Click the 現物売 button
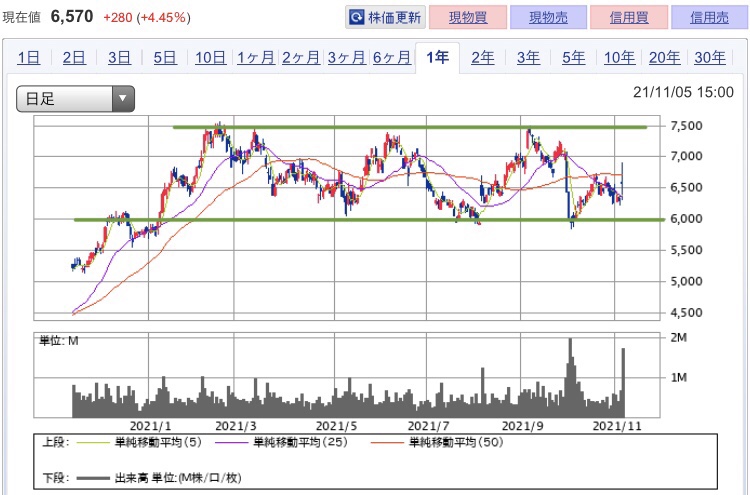The image size is (750, 495). [548, 18]
